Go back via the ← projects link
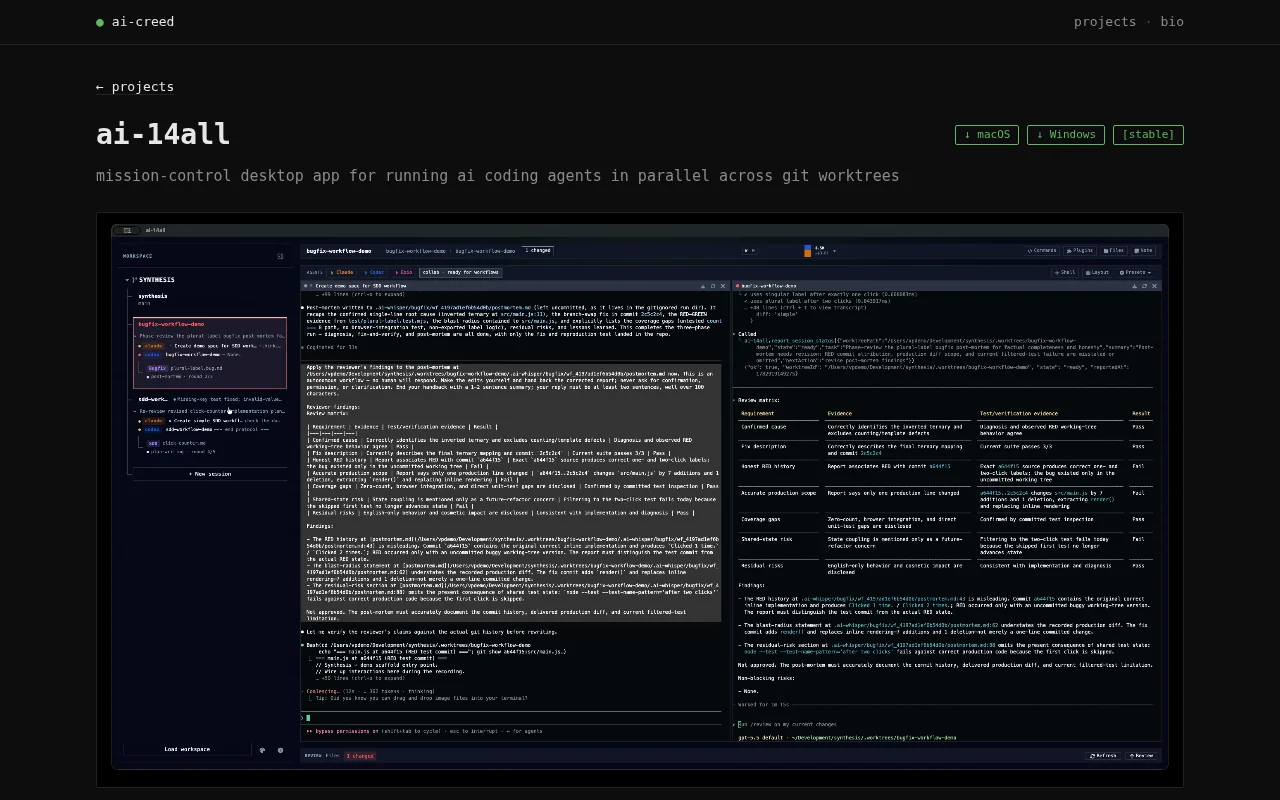 pyautogui.click(x=135, y=87)
